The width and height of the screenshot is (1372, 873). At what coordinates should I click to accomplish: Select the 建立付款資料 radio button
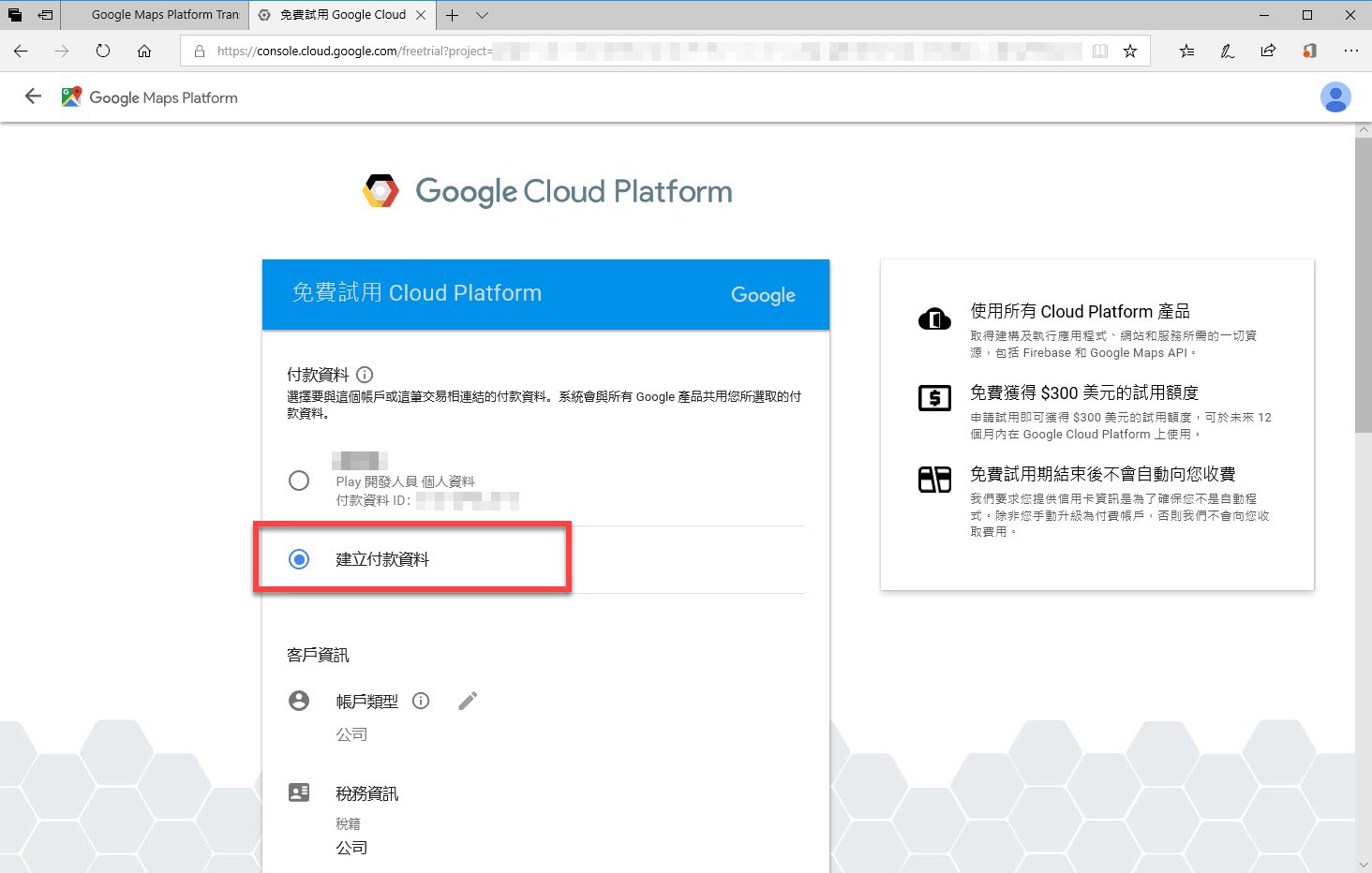coord(299,559)
